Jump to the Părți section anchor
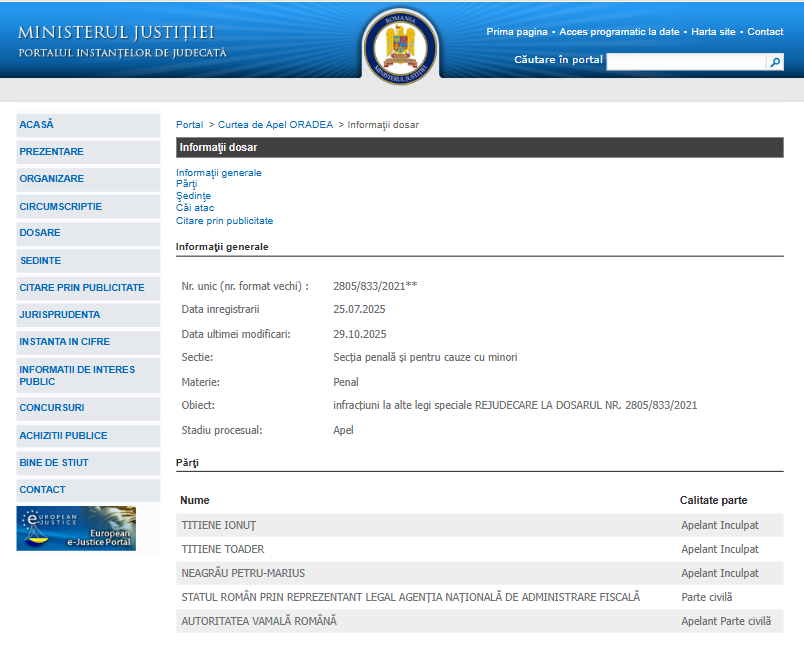This screenshot has width=804, height=647. 187,184
